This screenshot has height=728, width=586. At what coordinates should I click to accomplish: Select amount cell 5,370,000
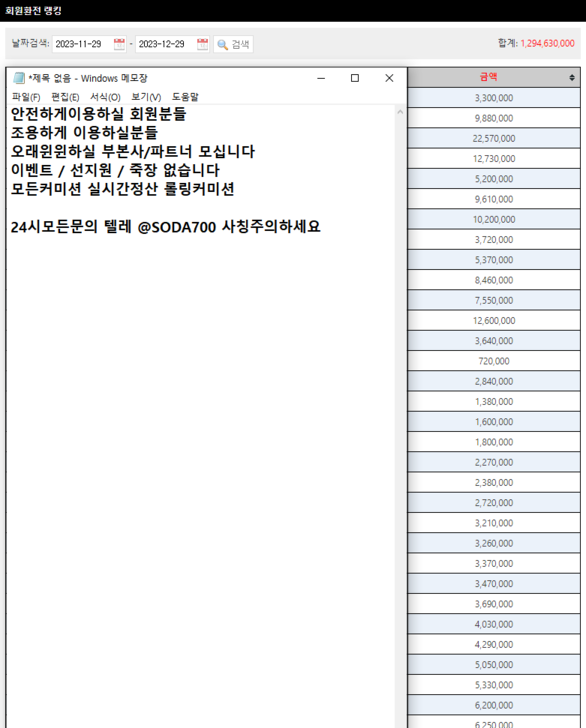[x=494, y=260]
